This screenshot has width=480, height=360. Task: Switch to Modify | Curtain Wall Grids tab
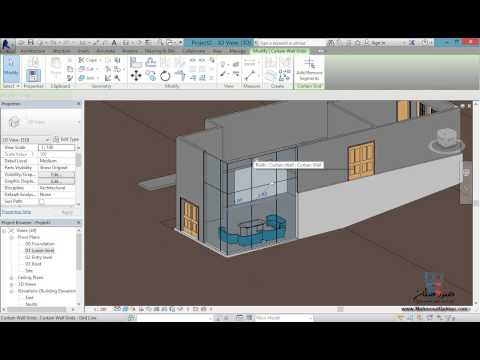(279, 51)
